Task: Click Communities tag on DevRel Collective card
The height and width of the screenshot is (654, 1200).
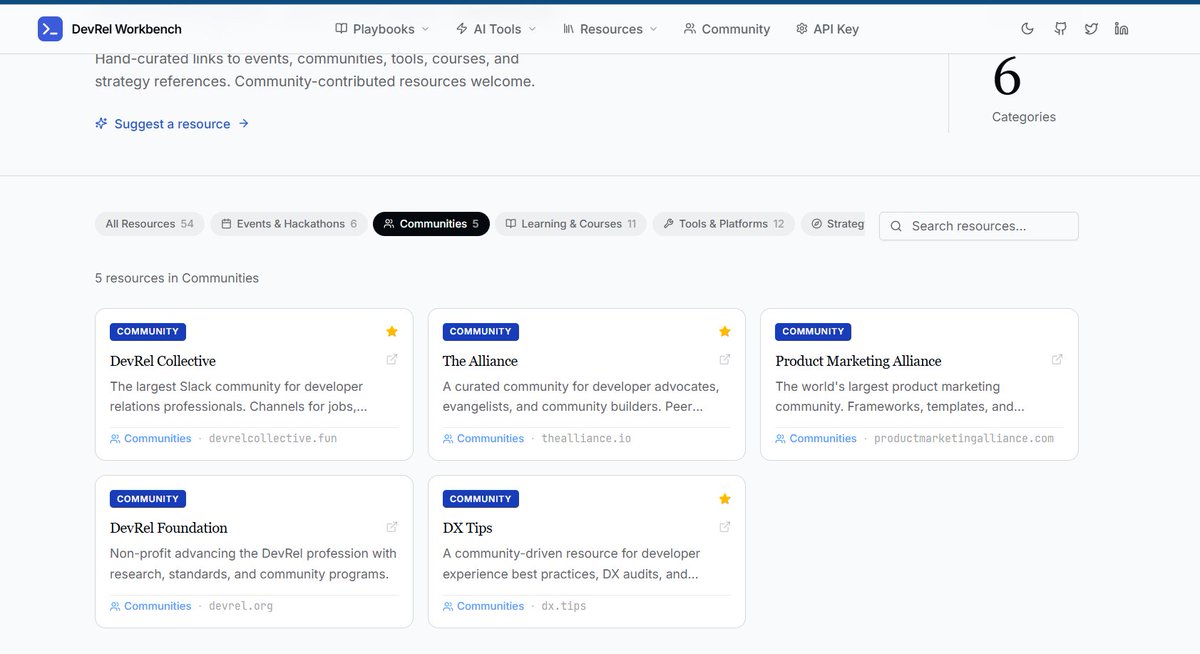Action: click(x=151, y=439)
